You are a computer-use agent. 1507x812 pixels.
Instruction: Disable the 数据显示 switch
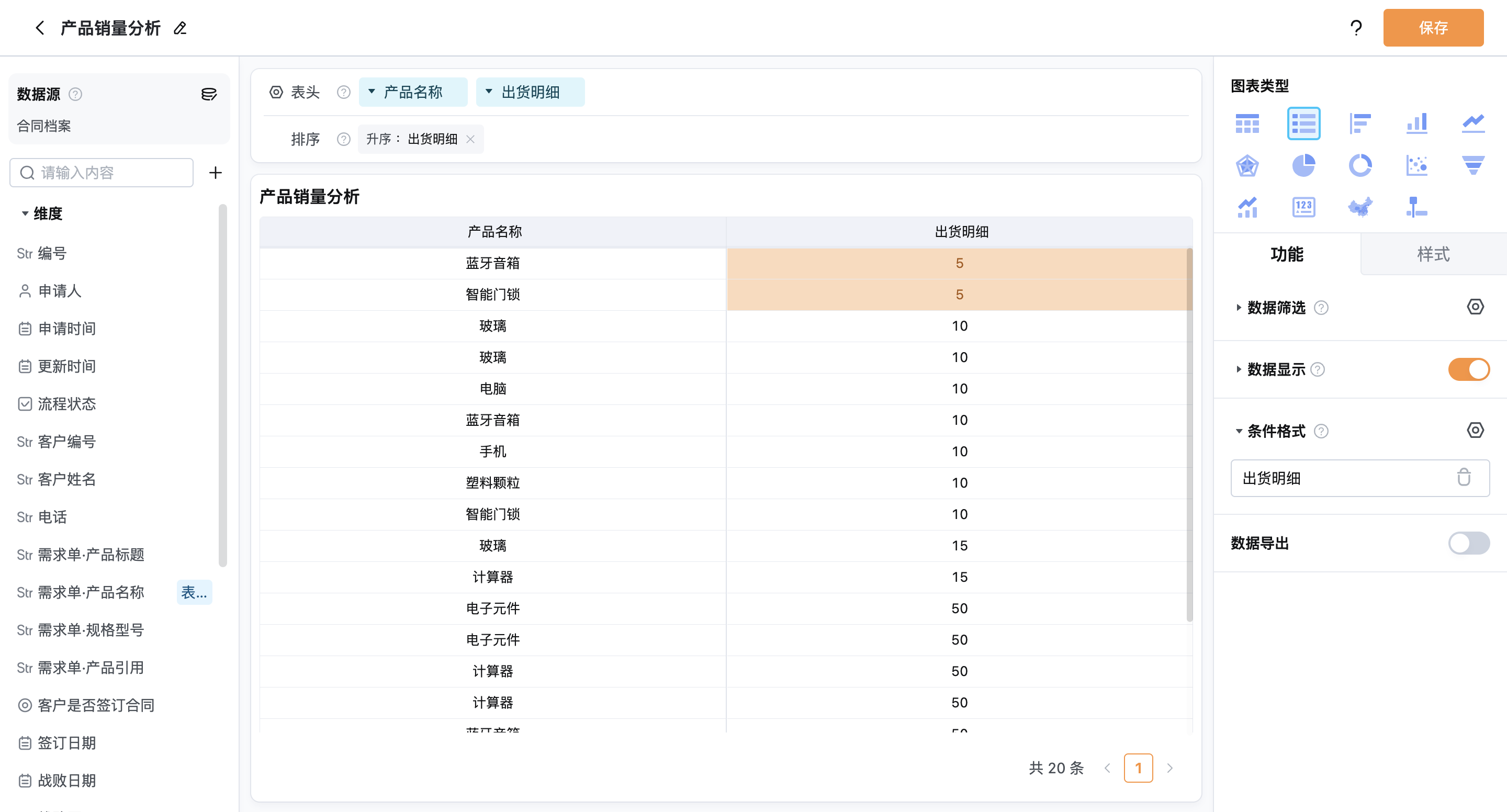tap(1468, 370)
